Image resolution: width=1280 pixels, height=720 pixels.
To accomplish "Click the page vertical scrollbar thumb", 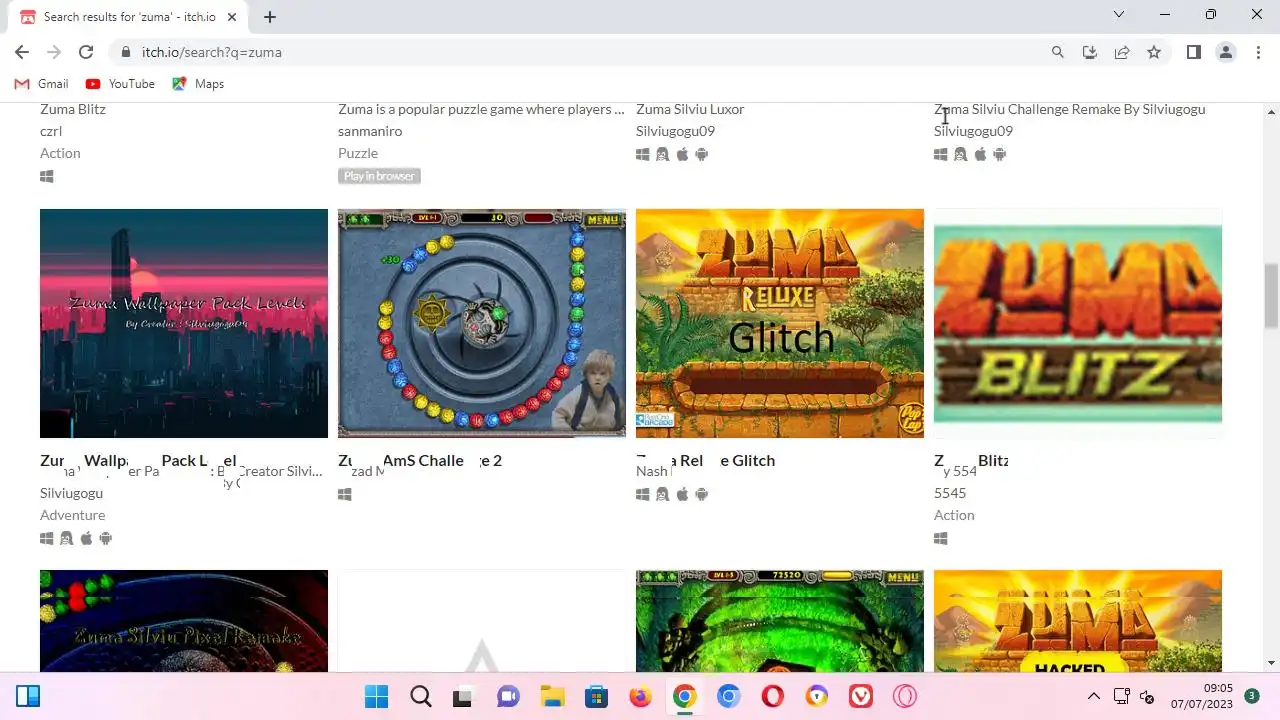I will pos(1271,295).
